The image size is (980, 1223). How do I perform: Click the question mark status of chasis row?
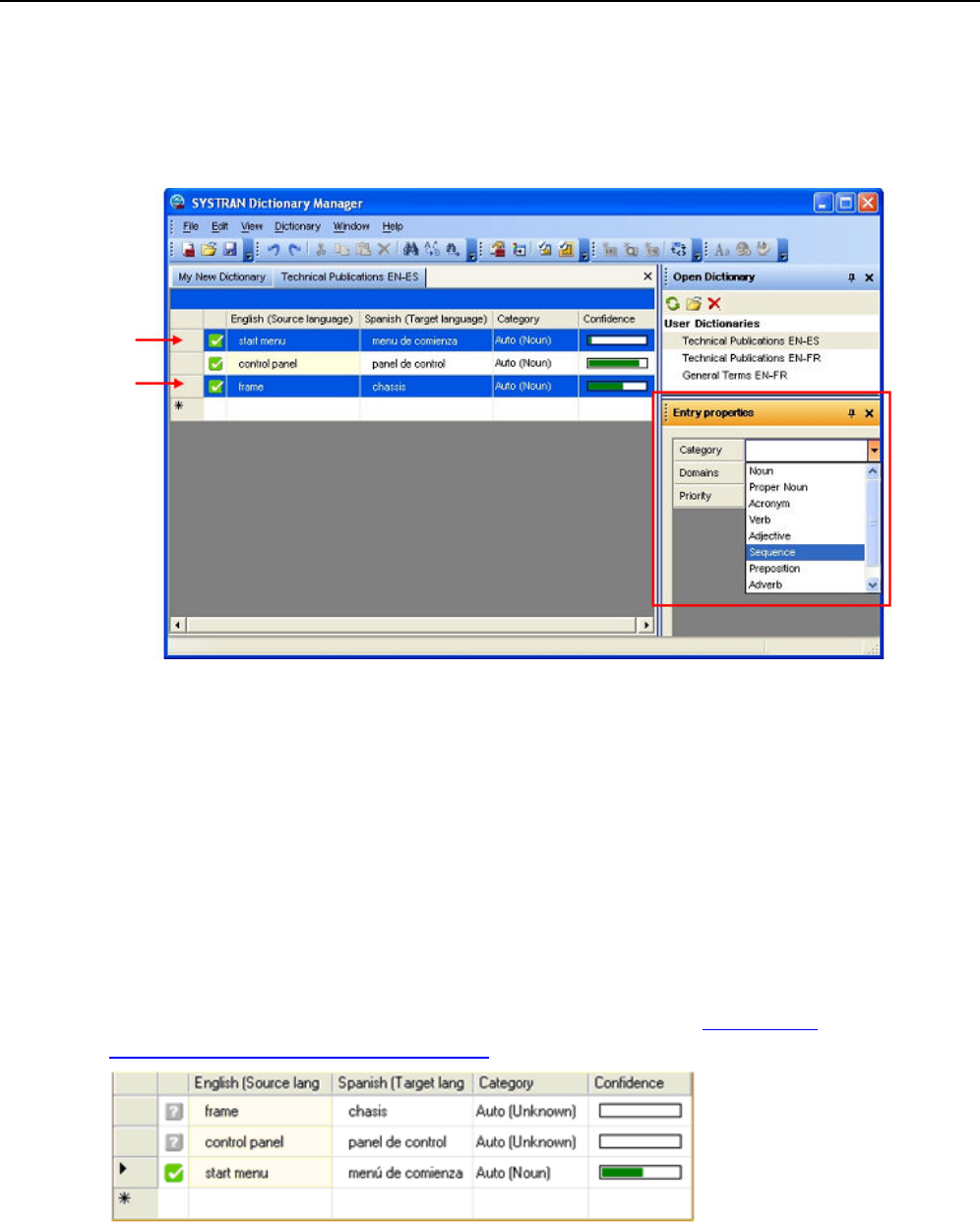(x=174, y=1111)
